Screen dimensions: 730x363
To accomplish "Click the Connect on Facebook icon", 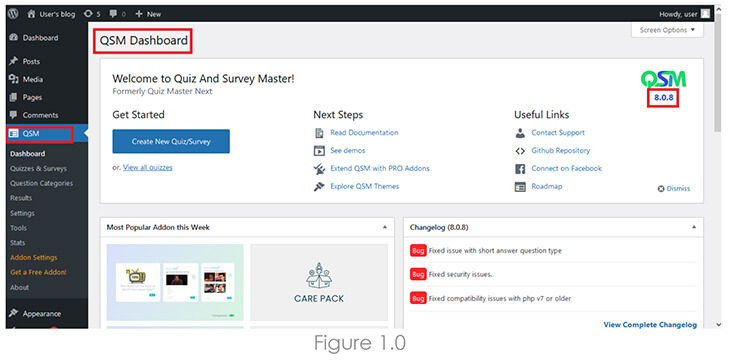I will (x=520, y=168).
